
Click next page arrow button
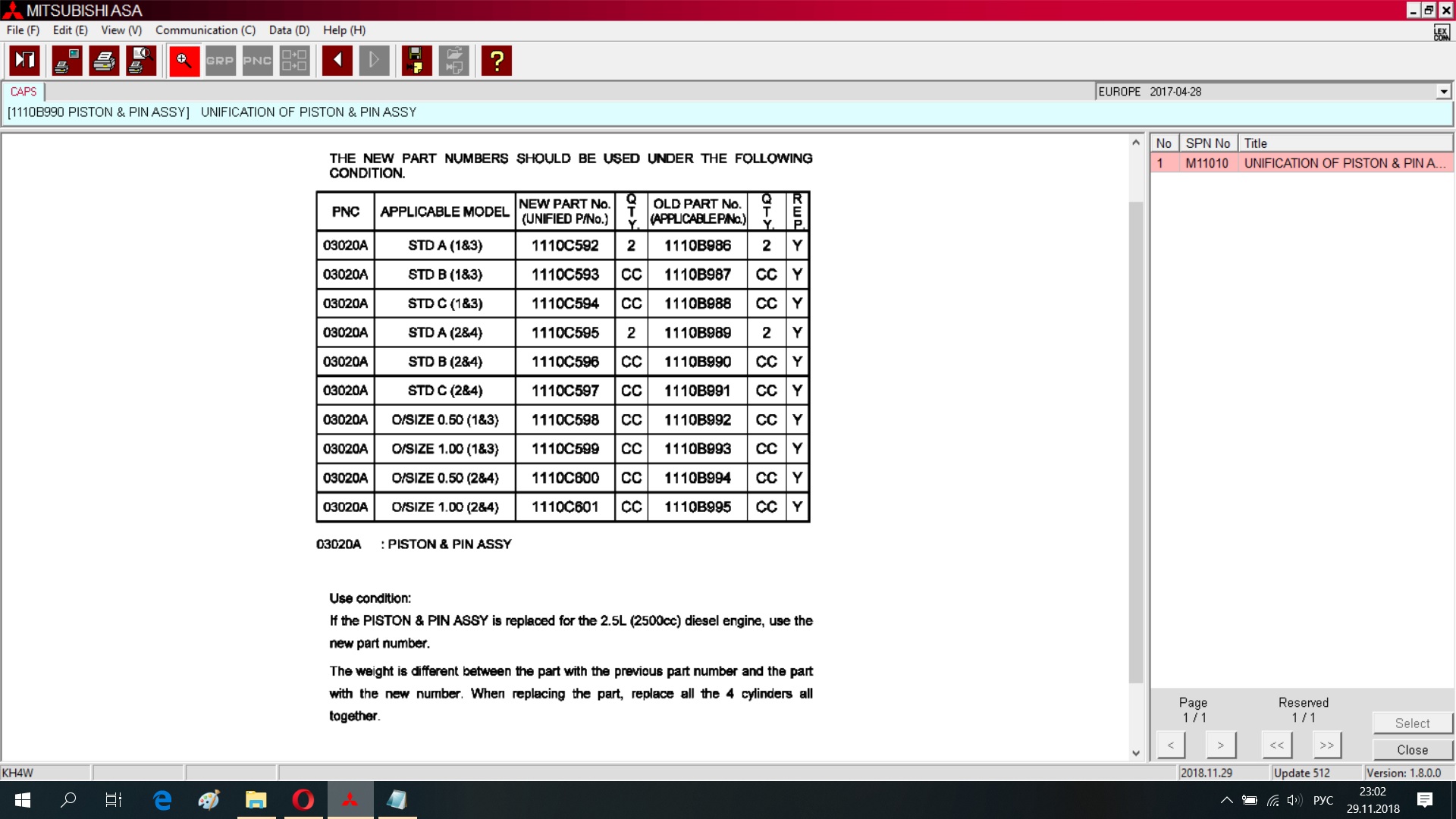coord(1220,745)
